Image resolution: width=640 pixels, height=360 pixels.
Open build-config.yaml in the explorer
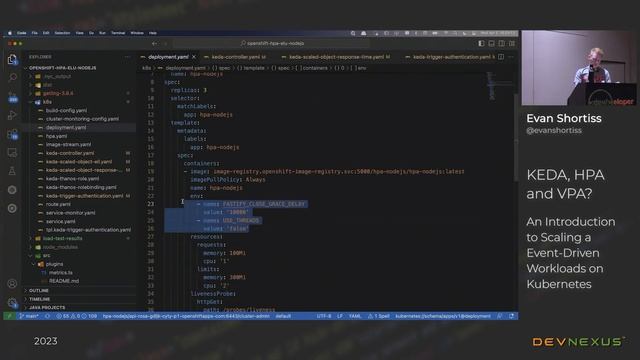67,111
